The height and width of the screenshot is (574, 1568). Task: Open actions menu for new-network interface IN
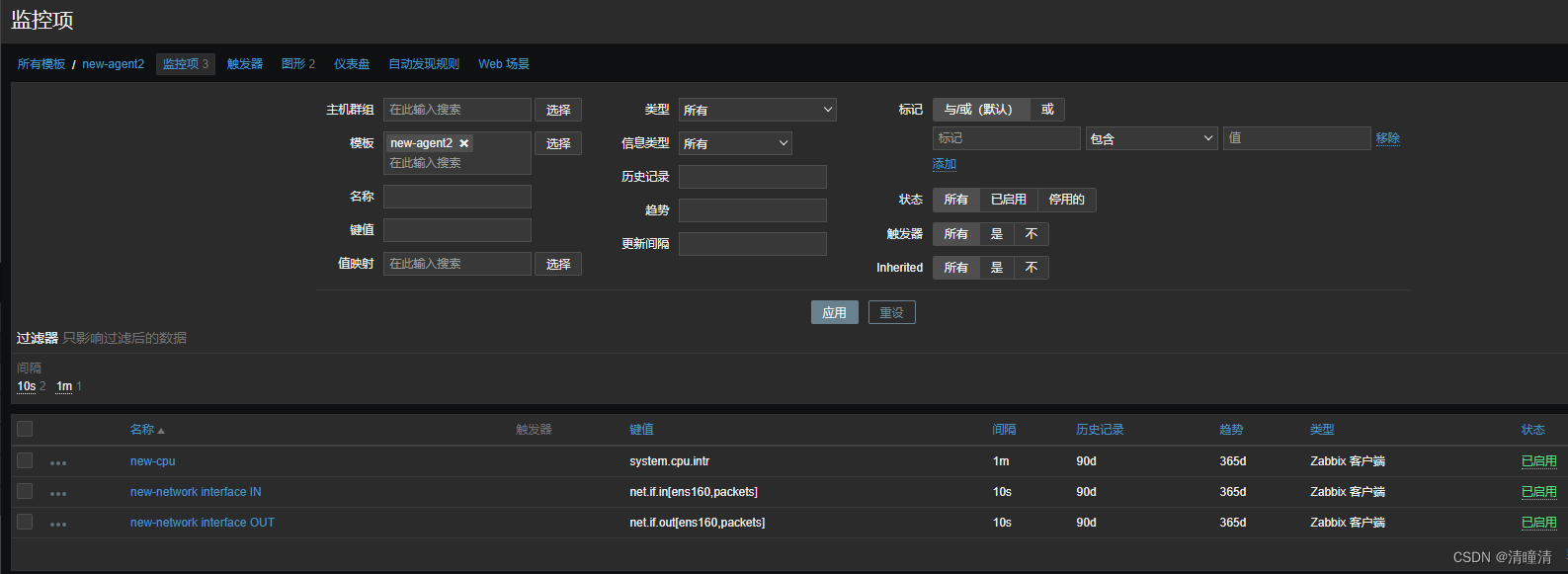tap(58, 493)
